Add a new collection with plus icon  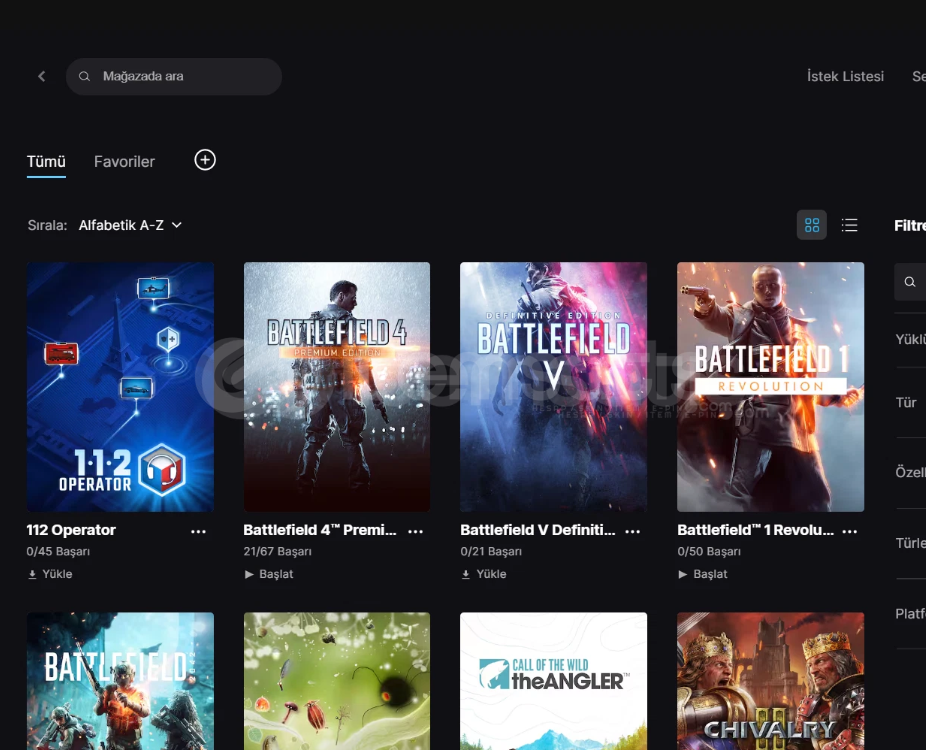click(x=205, y=160)
